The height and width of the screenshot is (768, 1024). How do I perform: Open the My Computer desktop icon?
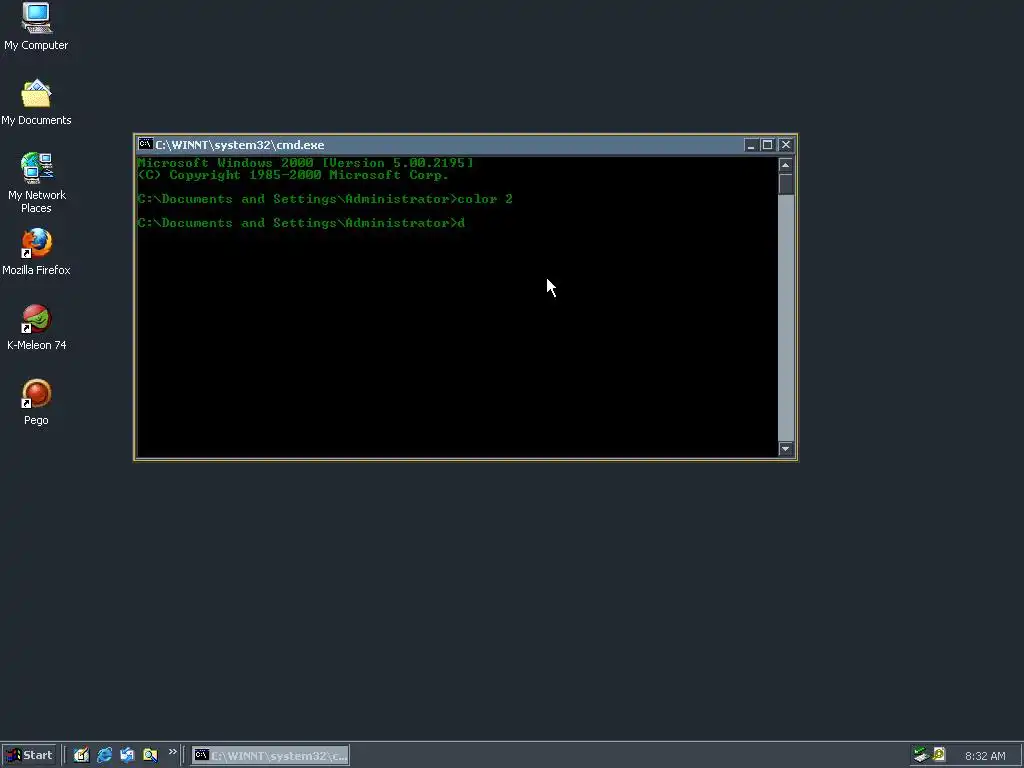pos(36,26)
